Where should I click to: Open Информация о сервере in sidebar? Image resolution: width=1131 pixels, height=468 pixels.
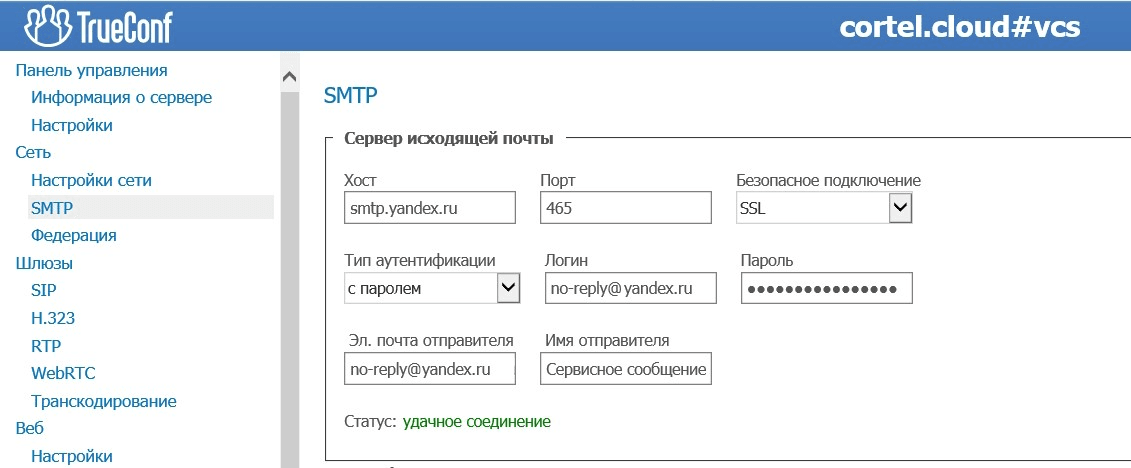pos(121,98)
